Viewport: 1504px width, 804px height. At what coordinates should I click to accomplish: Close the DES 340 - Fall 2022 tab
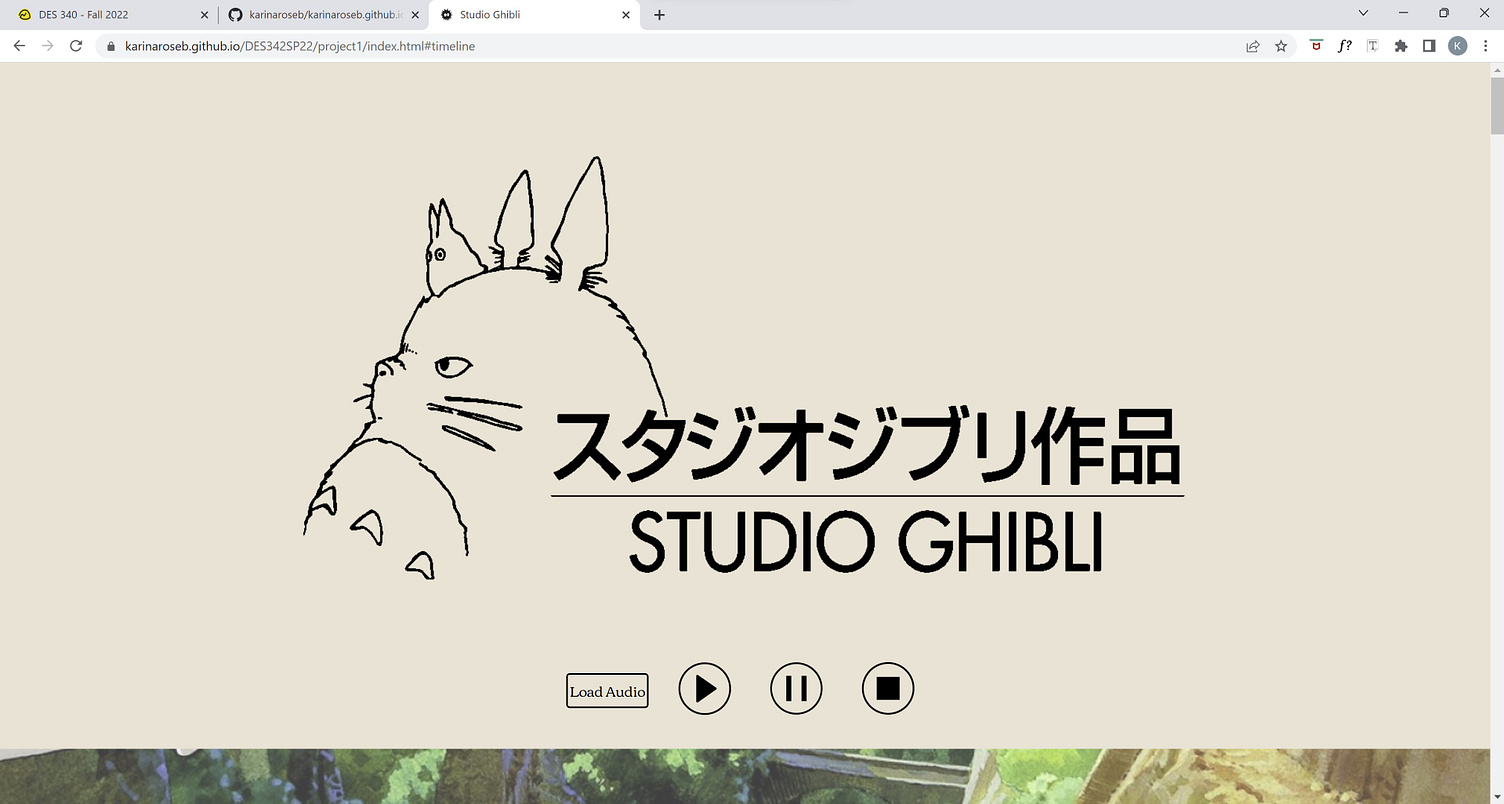coord(204,15)
